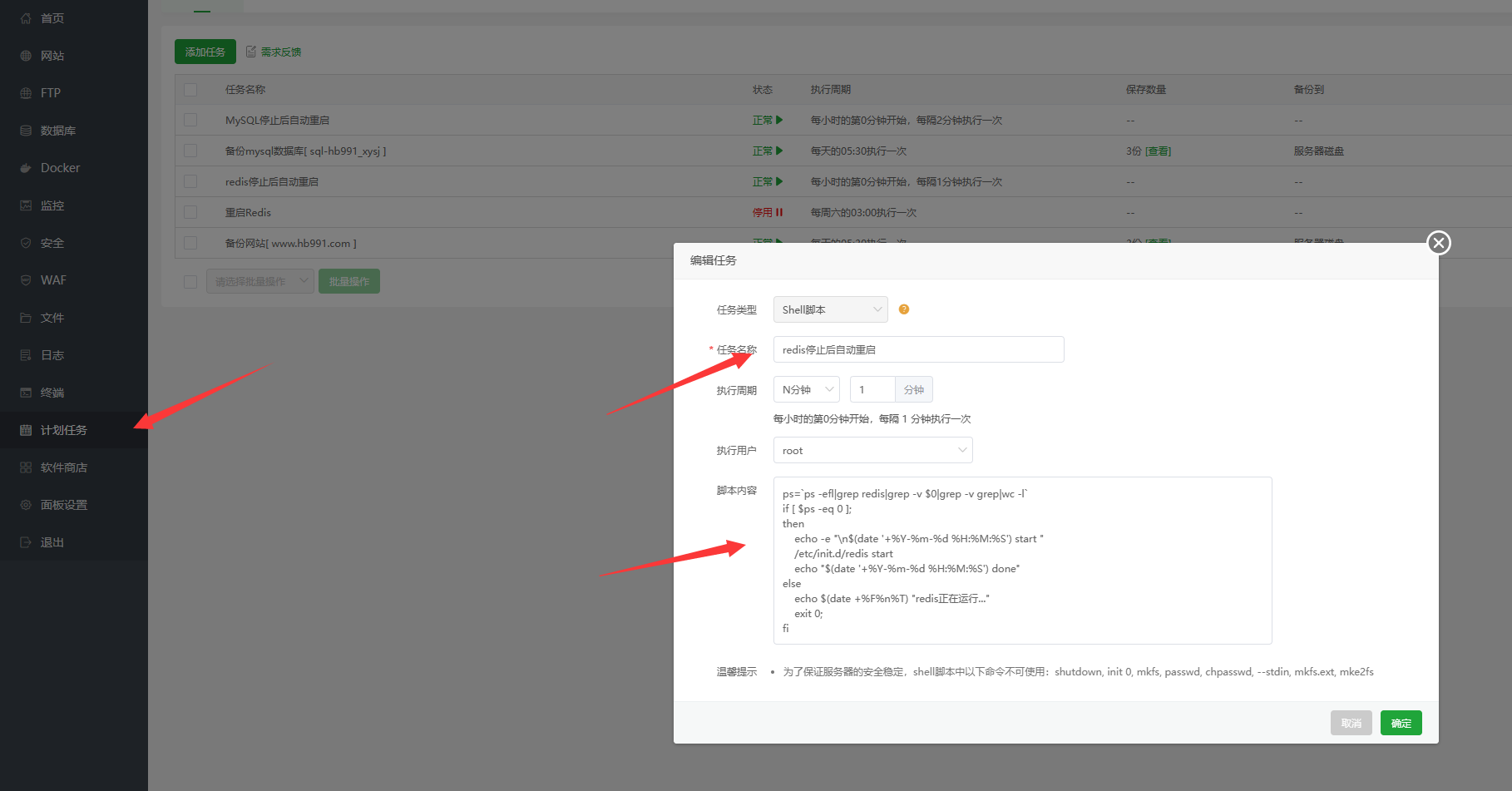This screenshot has height=791, width=1512.
Task: Click the orange help icon beside task type
Action: 904,309
